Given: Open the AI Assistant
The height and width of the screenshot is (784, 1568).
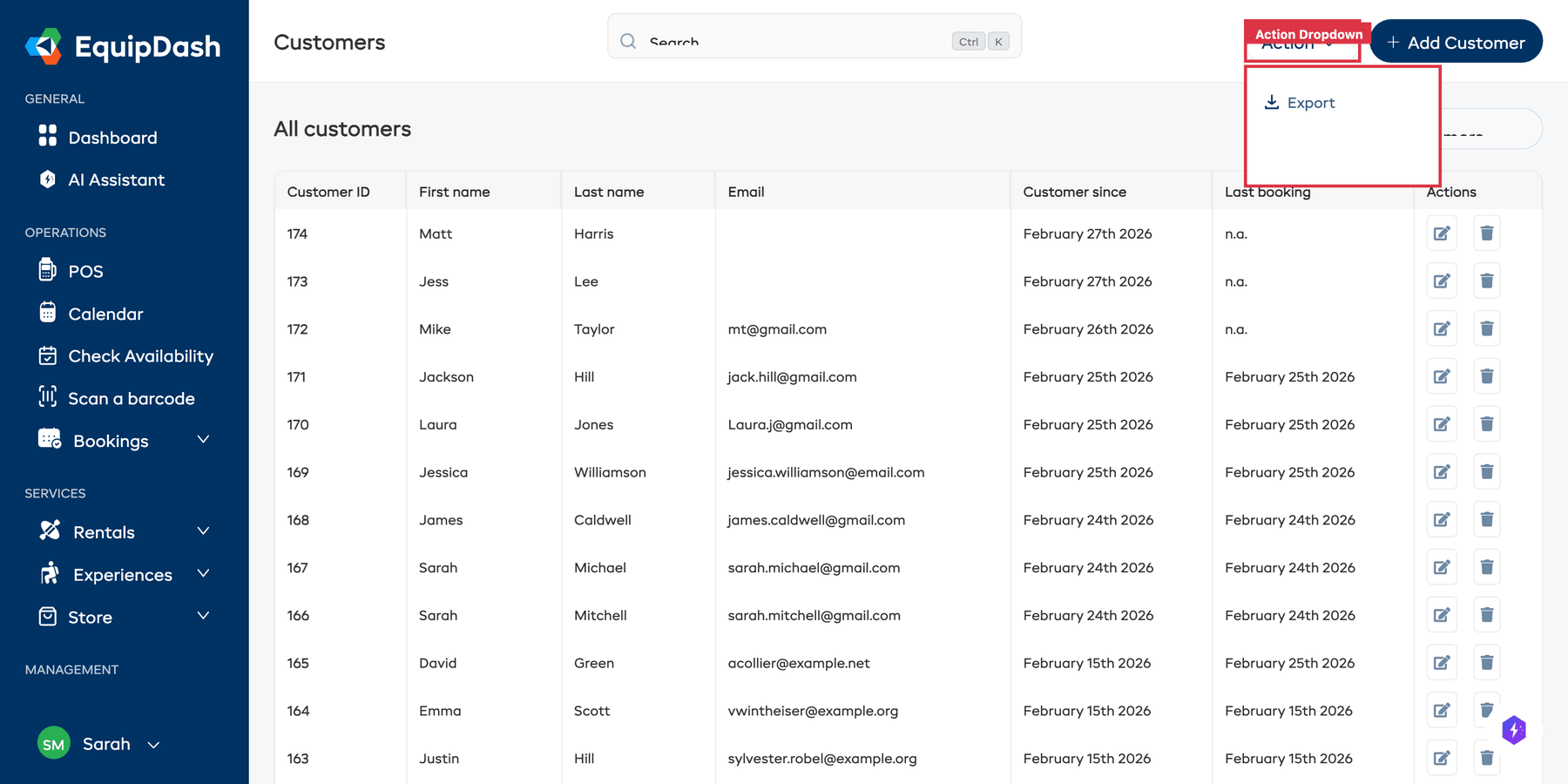Looking at the screenshot, I should tap(116, 179).
